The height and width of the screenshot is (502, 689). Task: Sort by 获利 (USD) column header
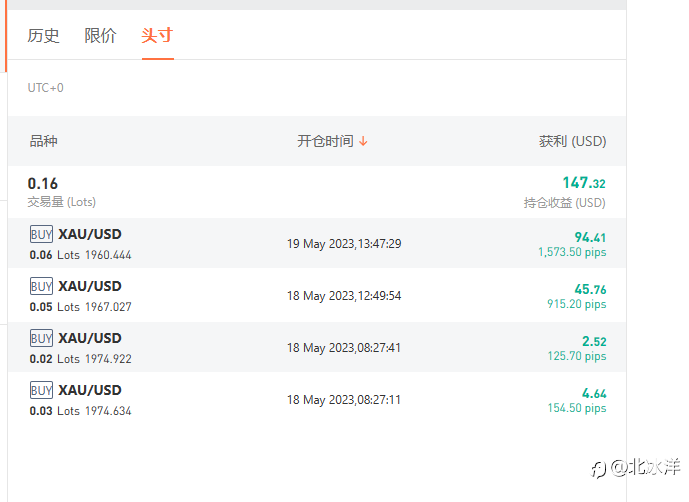pos(572,142)
